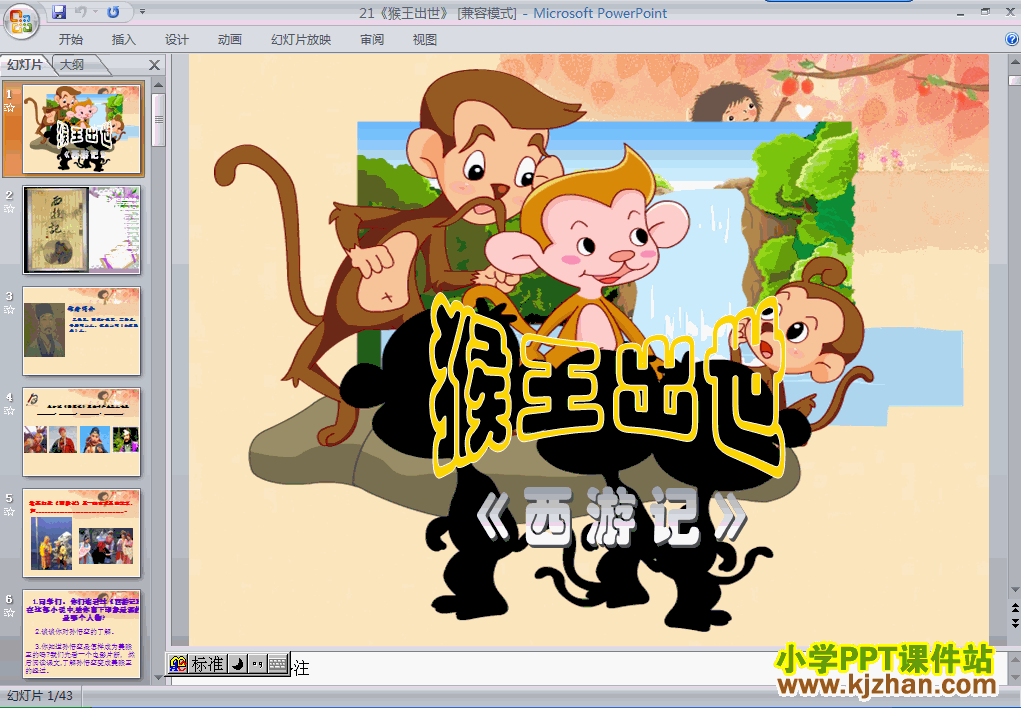Image resolution: width=1021 pixels, height=708 pixels.
Task: Open the 开始 ribbon tab
Action: click(x=70, y=40)
